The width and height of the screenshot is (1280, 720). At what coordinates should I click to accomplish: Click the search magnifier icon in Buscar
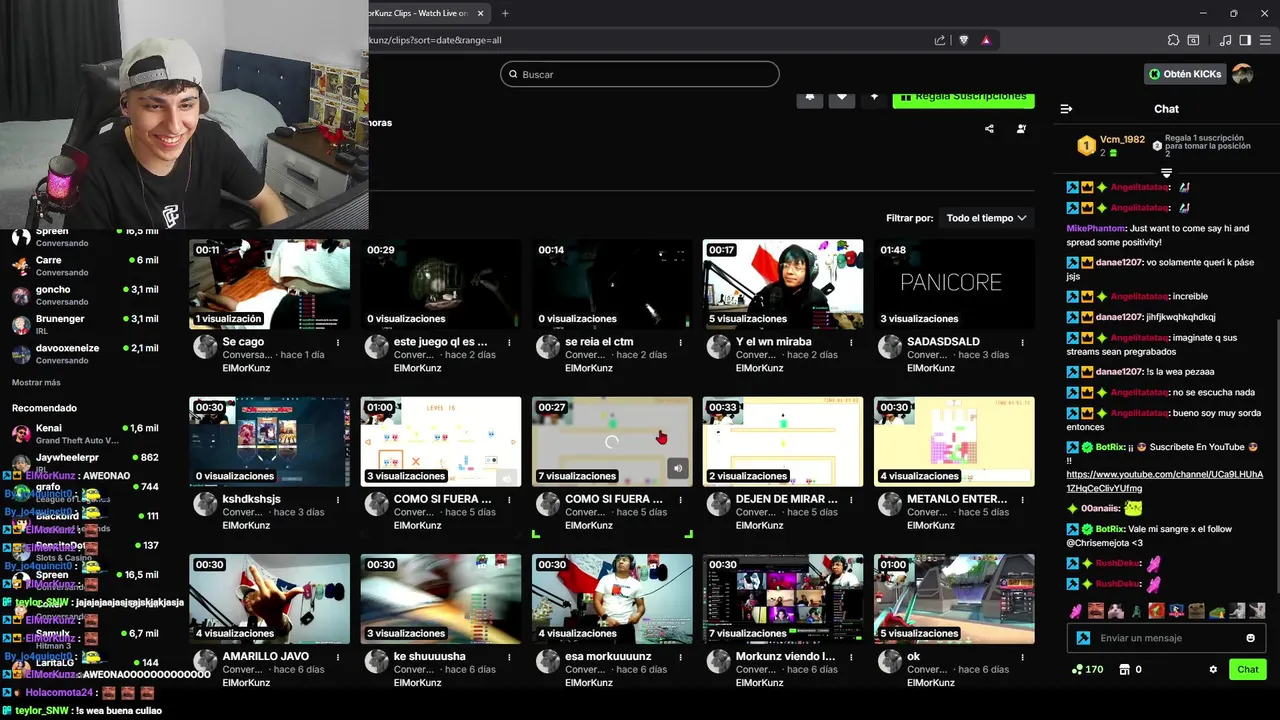514,74
